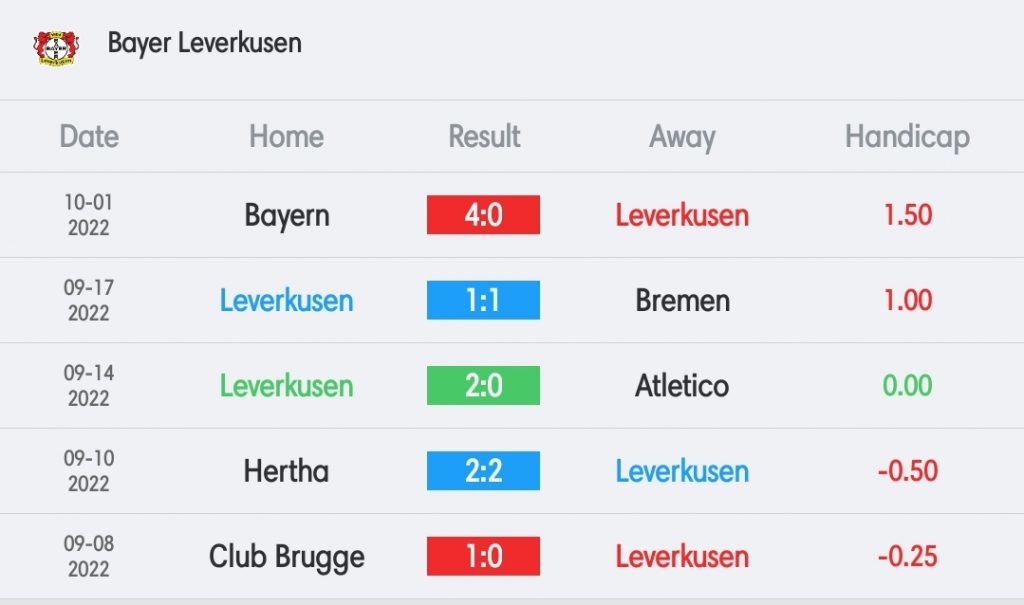This screenshot has width=1024, height=605.
Task: Click the 1.50 handicap value
Action: [x=908, y=215]
